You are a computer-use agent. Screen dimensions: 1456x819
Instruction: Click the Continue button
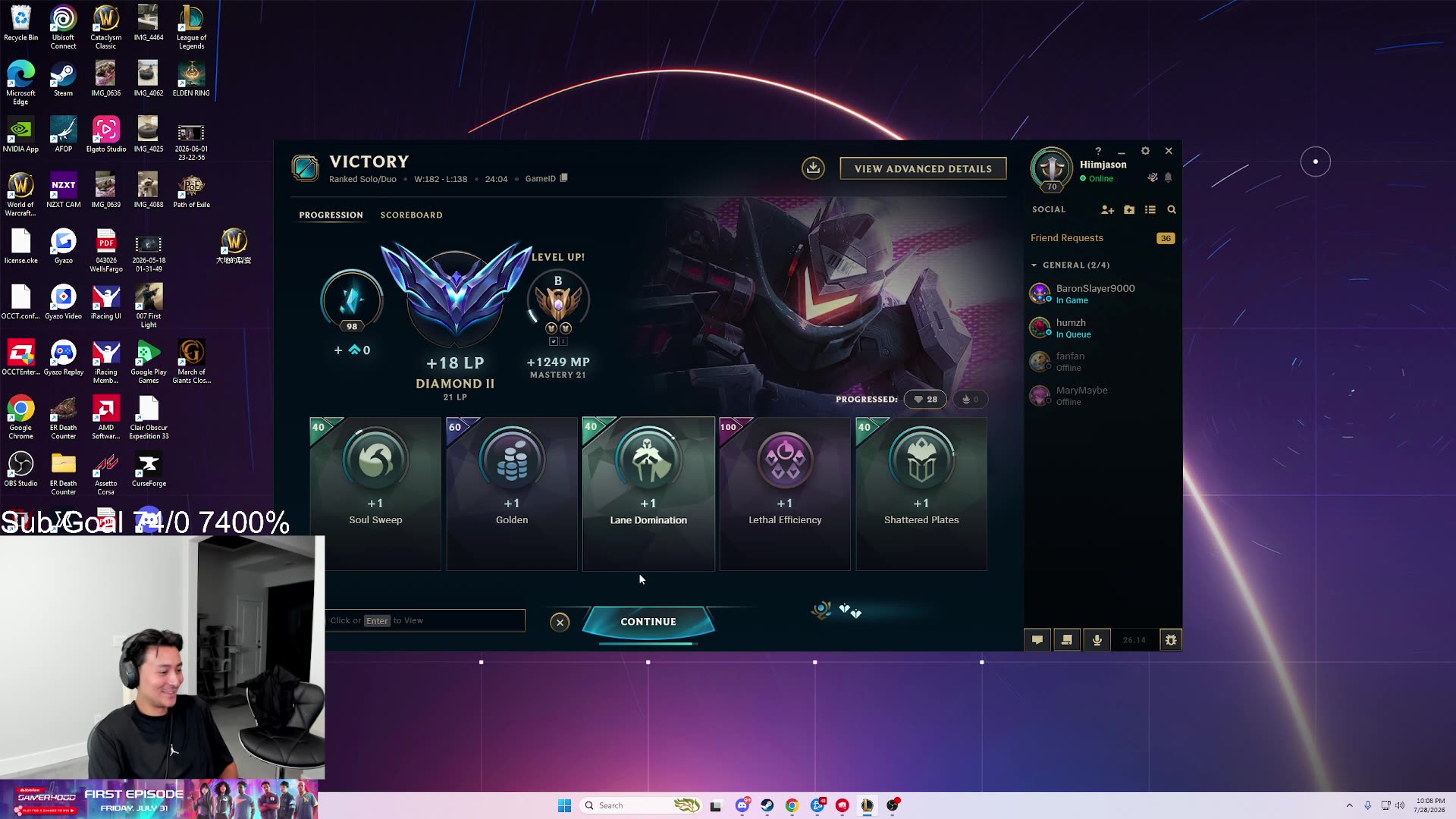(648, 621)
